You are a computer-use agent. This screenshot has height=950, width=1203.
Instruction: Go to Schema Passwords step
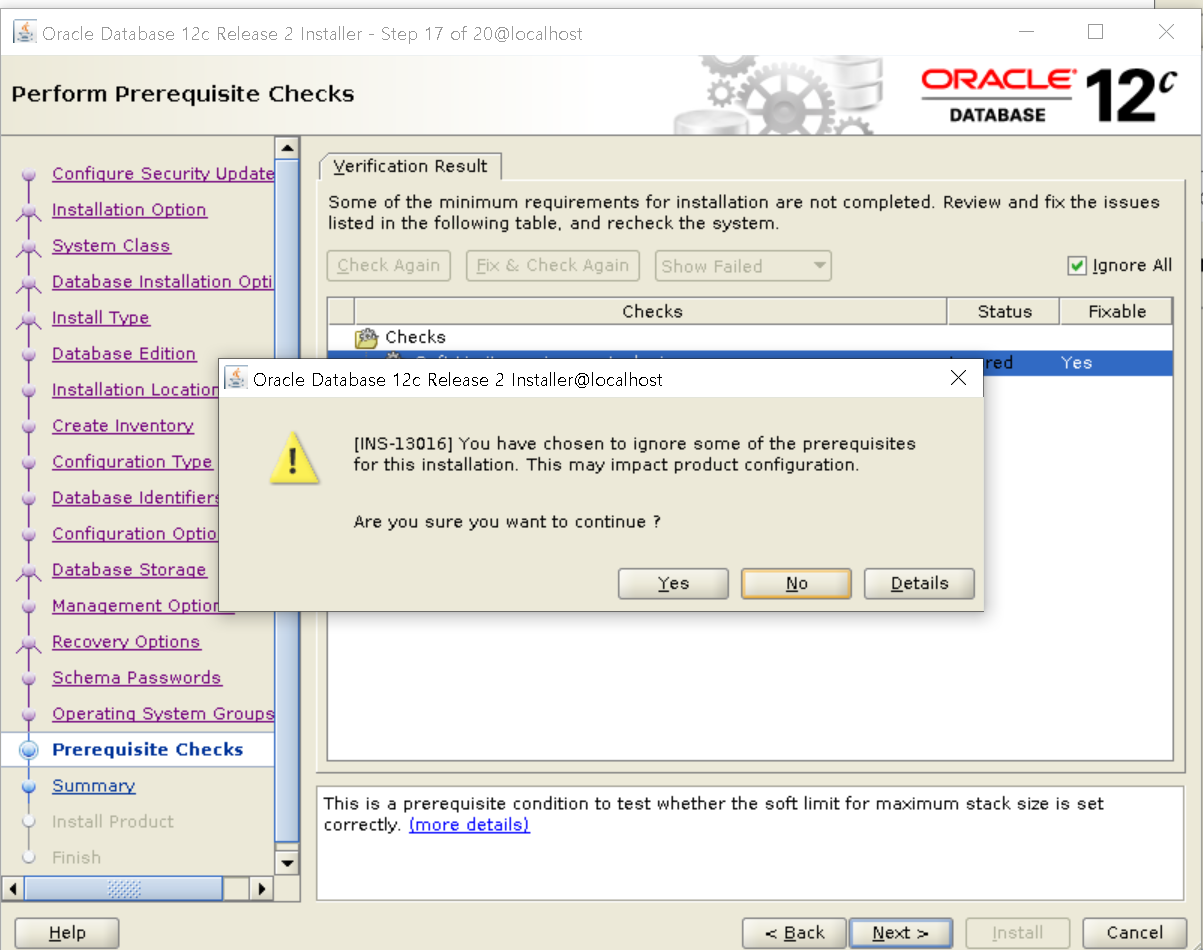coord(137,678)
